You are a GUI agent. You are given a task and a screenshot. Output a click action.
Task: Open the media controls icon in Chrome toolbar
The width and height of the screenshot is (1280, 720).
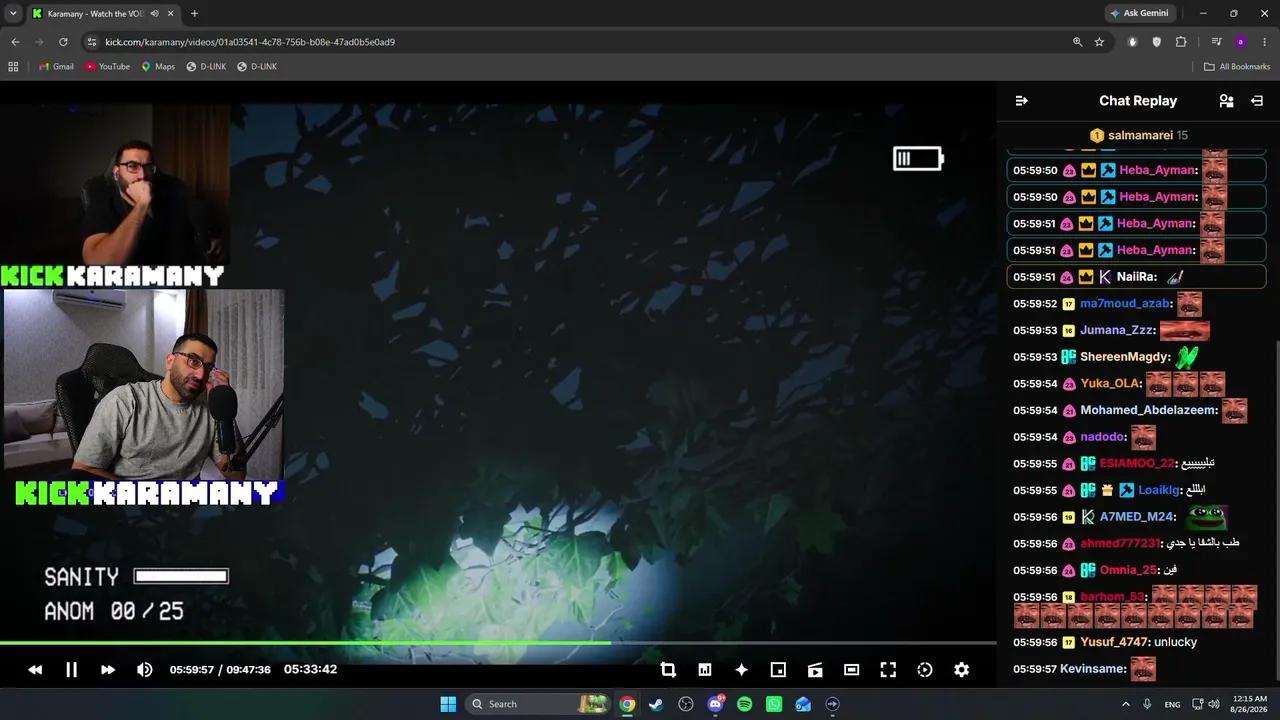click(1216, 42)
